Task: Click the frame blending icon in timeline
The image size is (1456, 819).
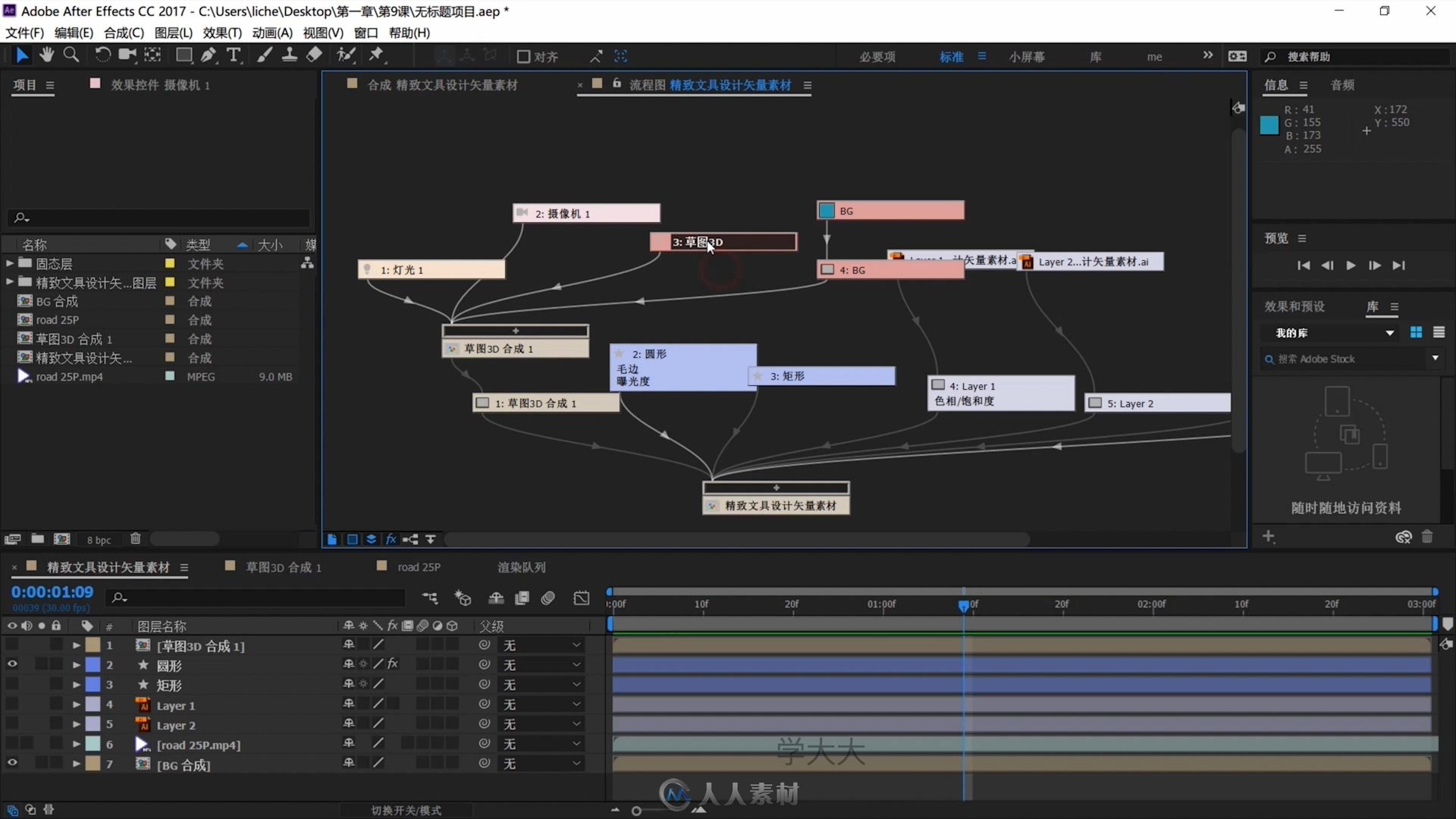Action: [522, 598]
